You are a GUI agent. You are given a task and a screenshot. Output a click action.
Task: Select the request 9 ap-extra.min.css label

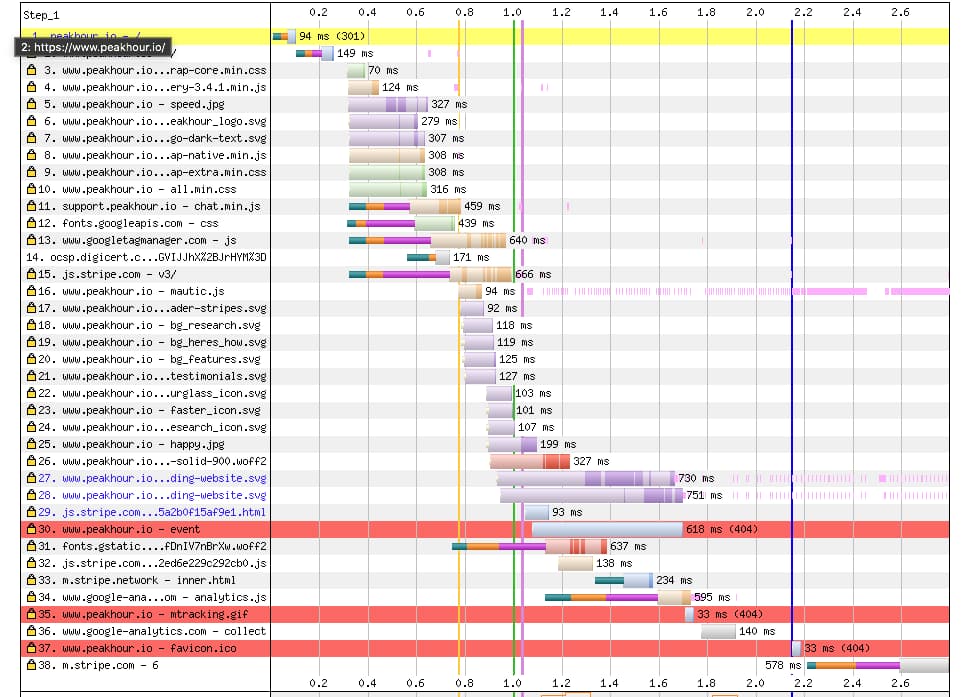coord(155,172)
